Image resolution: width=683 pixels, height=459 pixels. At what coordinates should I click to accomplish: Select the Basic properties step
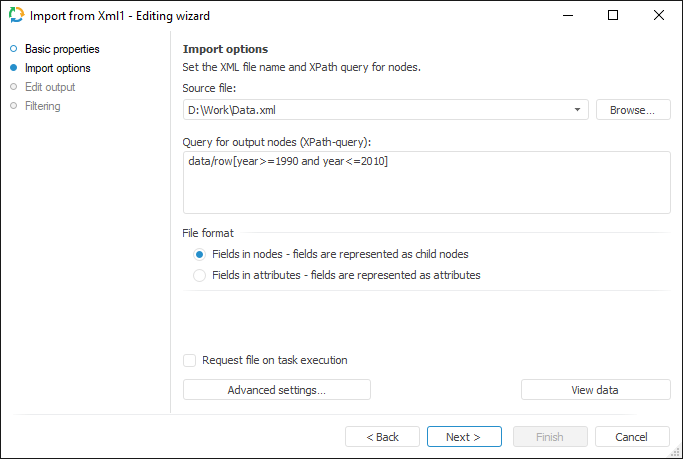62,49
